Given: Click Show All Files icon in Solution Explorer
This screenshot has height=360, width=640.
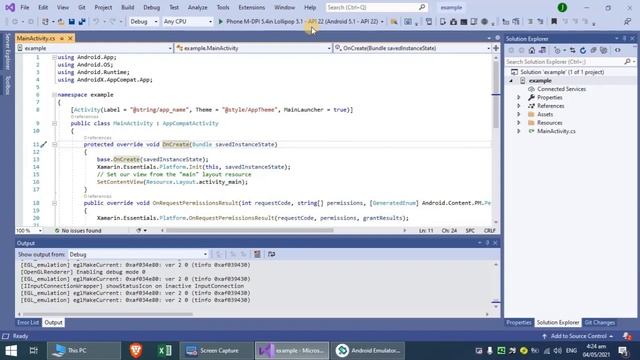Looking at the screenshot, I should pyautogui.click(x=604, y=51).
